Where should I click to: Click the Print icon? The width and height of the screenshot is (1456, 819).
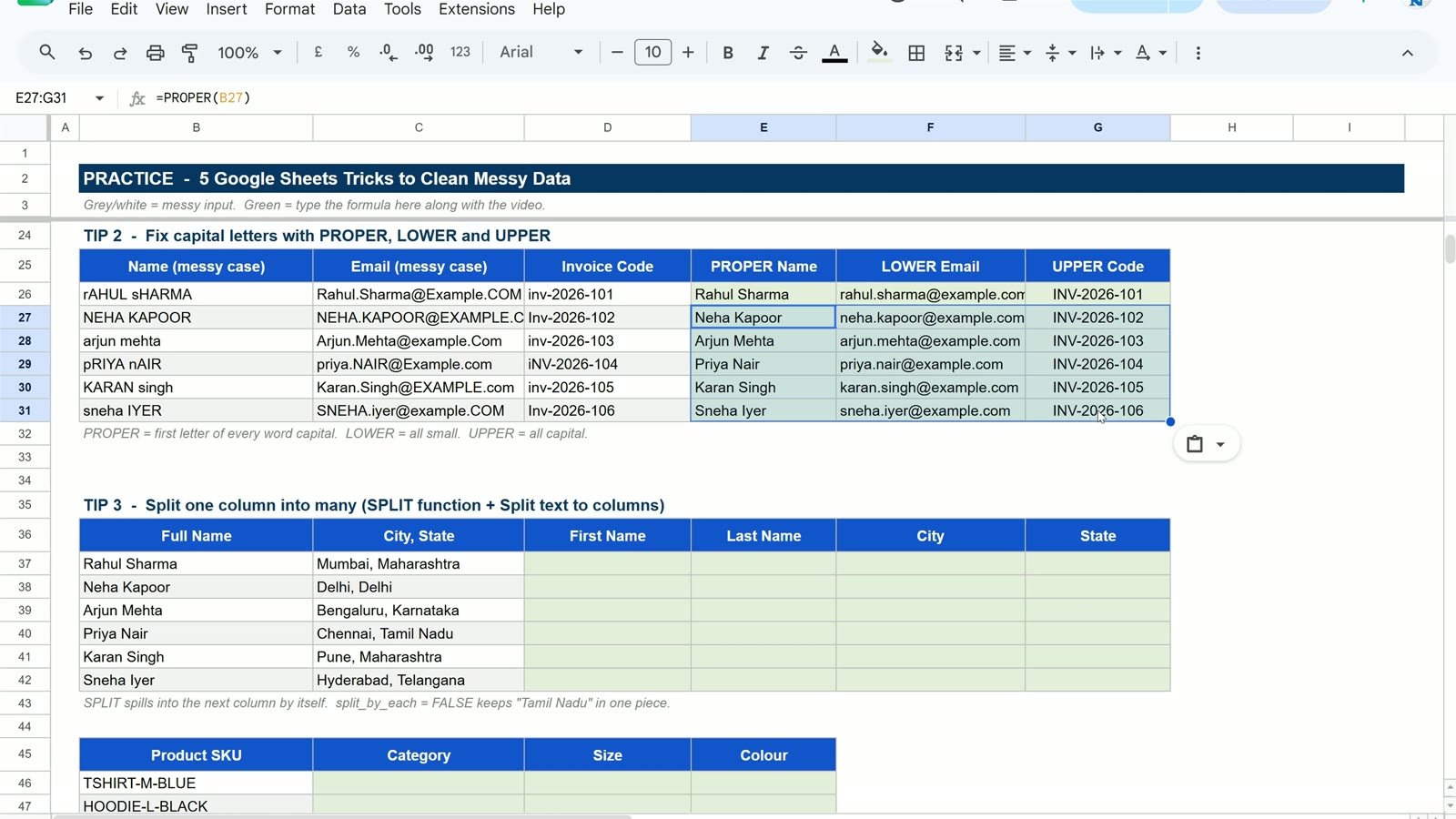[x=156, y=53]
